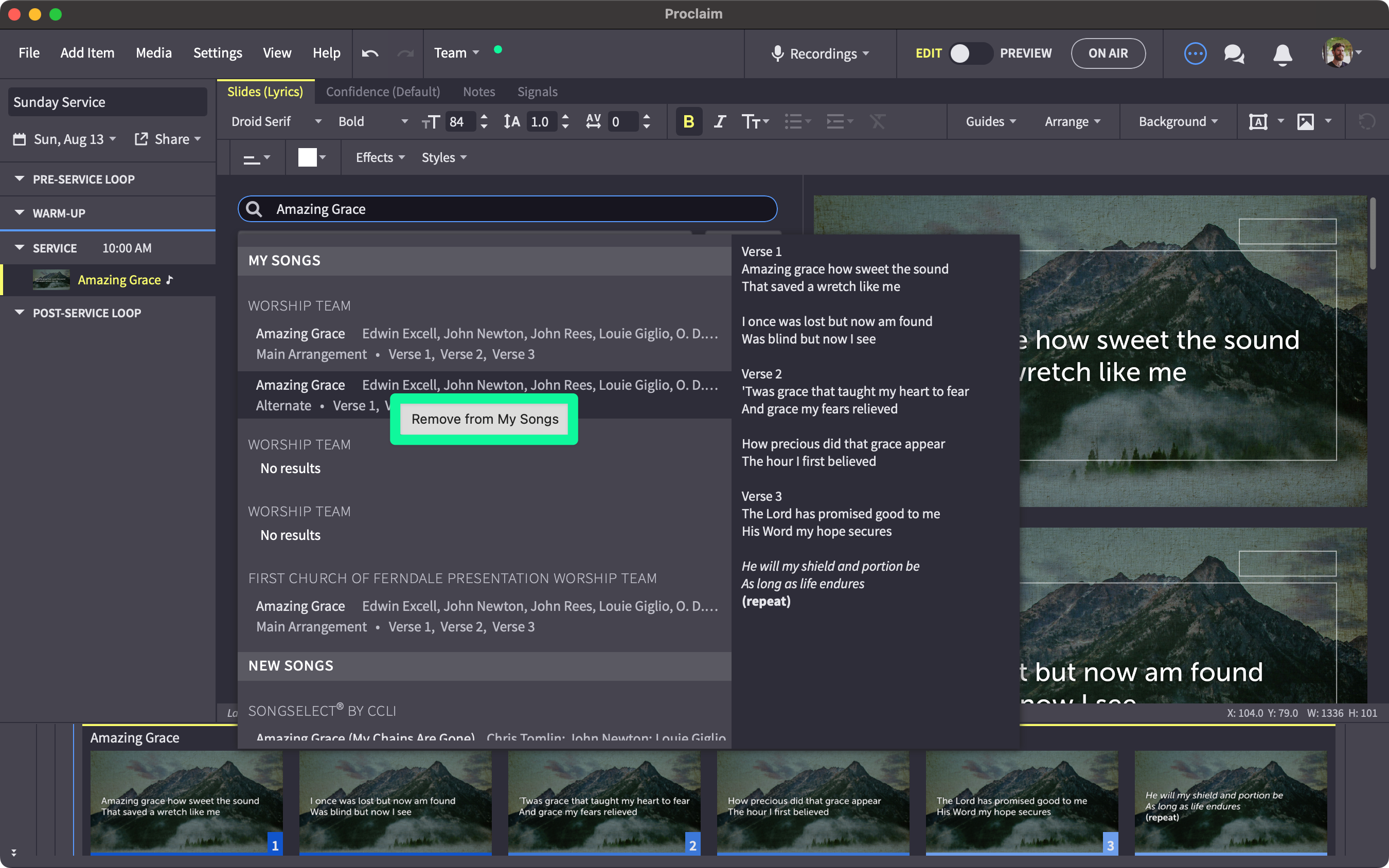Toggle the Bold formatting button
Viewport: 1389px width, 868px height.
pos(688,122)
